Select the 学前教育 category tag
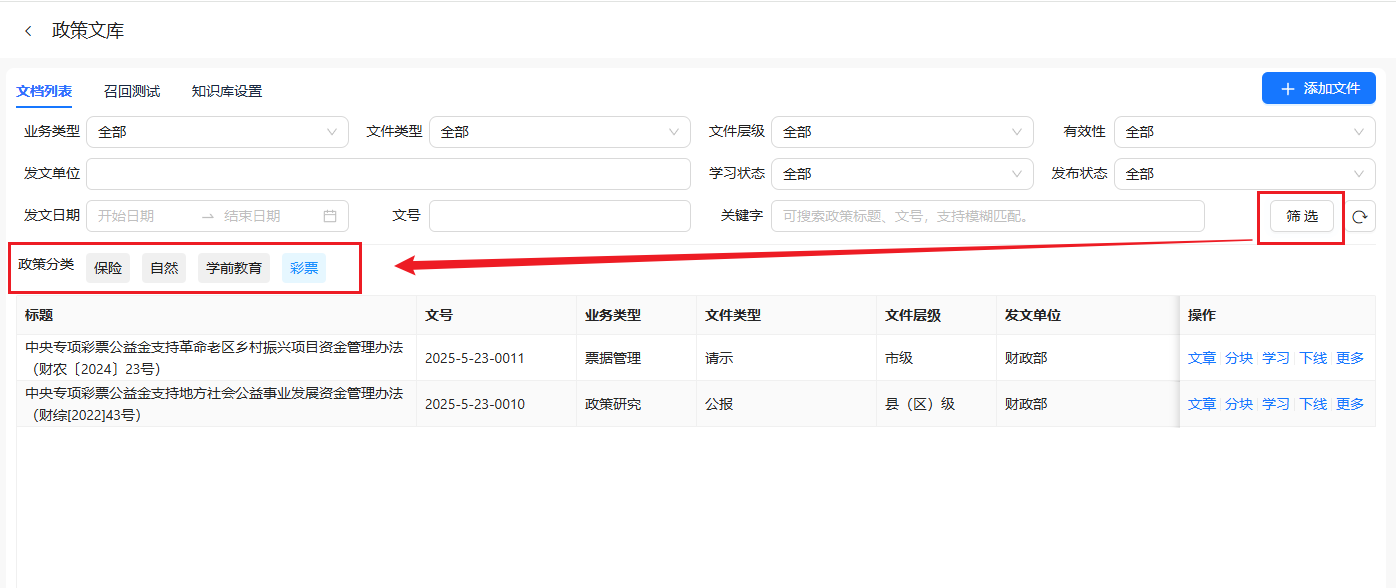This screenshot has height=588, width=1396. tap(234, 268)
